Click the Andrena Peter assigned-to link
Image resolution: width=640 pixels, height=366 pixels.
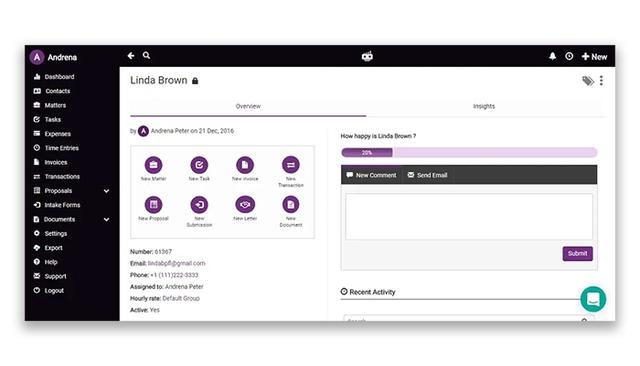click(184, 287)
